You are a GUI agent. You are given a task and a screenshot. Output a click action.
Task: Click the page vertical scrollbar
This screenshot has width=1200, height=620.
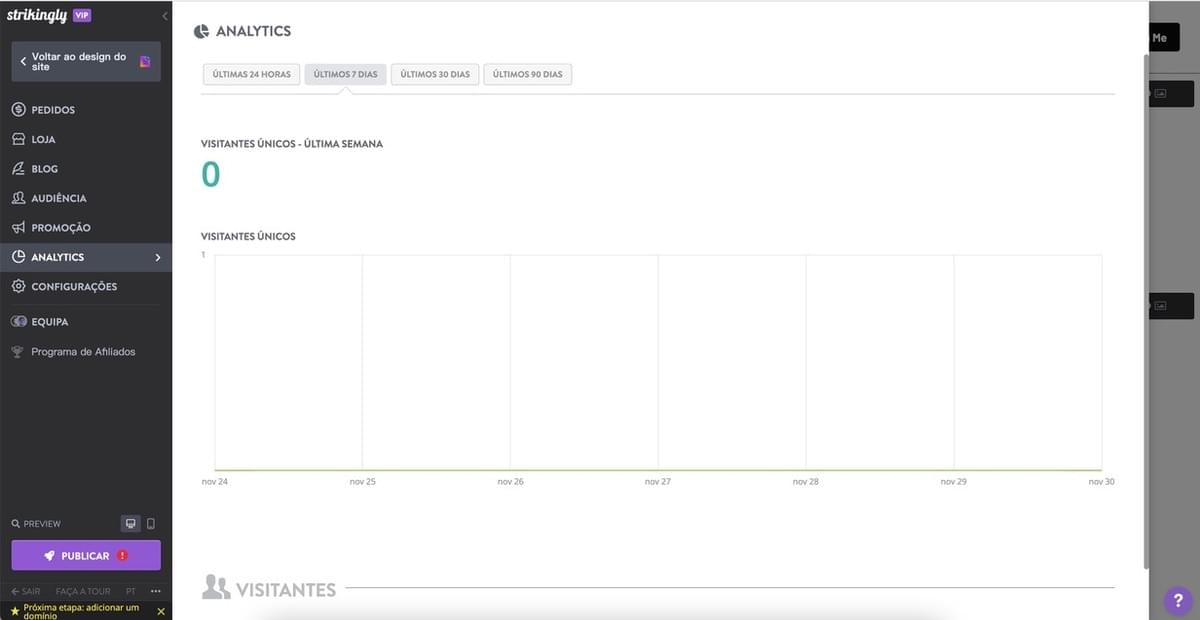point(1146,310)
